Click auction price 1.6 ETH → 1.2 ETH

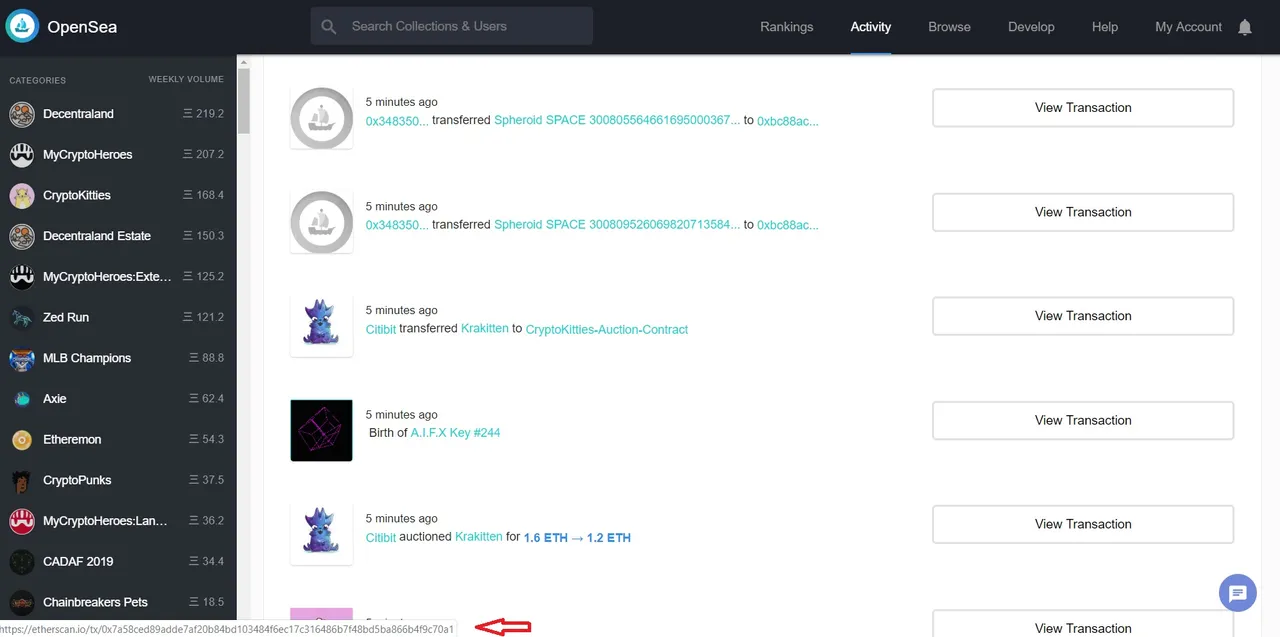(x=577, y=538)
